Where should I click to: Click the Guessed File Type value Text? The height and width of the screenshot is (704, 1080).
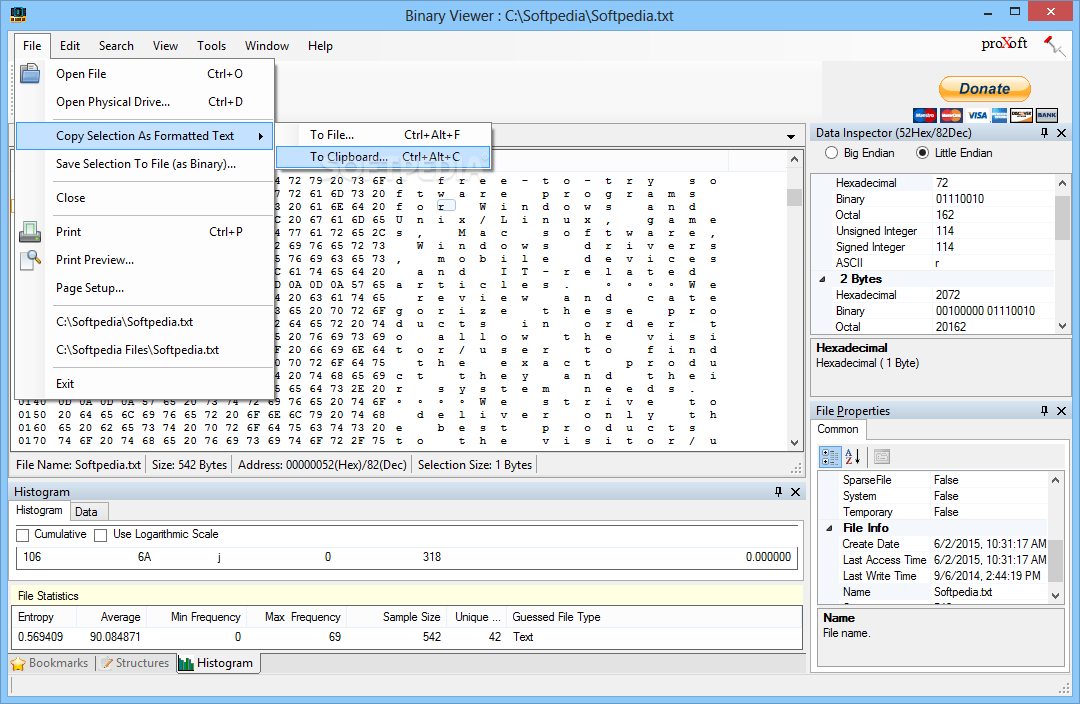(523, 637)
